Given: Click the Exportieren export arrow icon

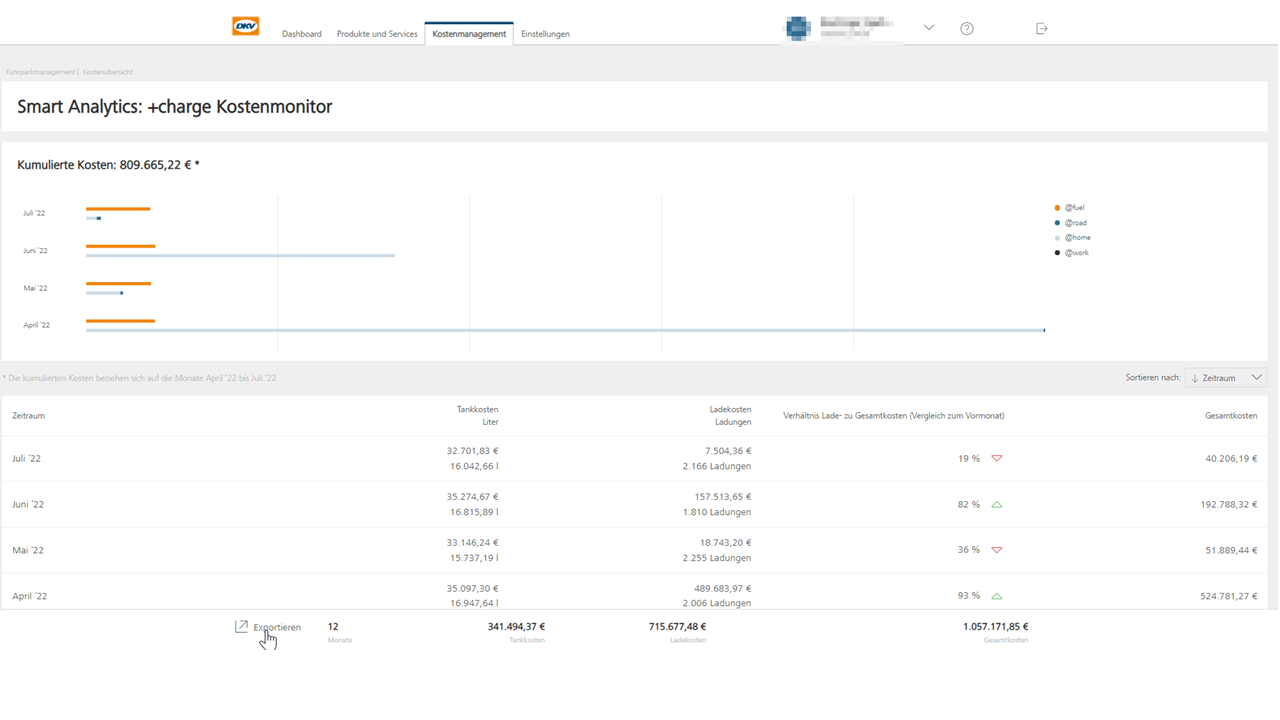Looking at the screenshot, I should 241,627.
